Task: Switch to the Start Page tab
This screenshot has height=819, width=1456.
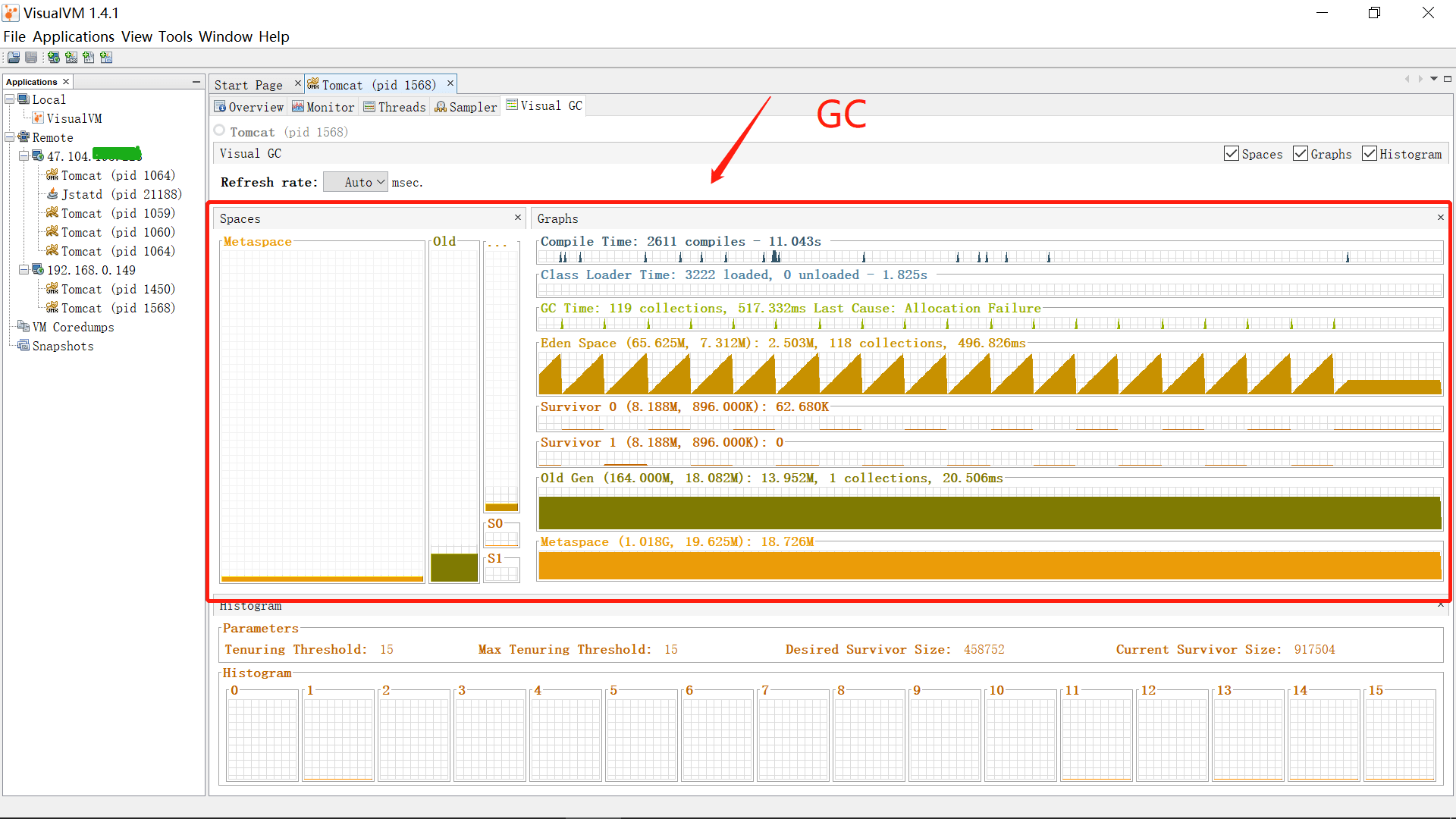Action: (250, 84)
